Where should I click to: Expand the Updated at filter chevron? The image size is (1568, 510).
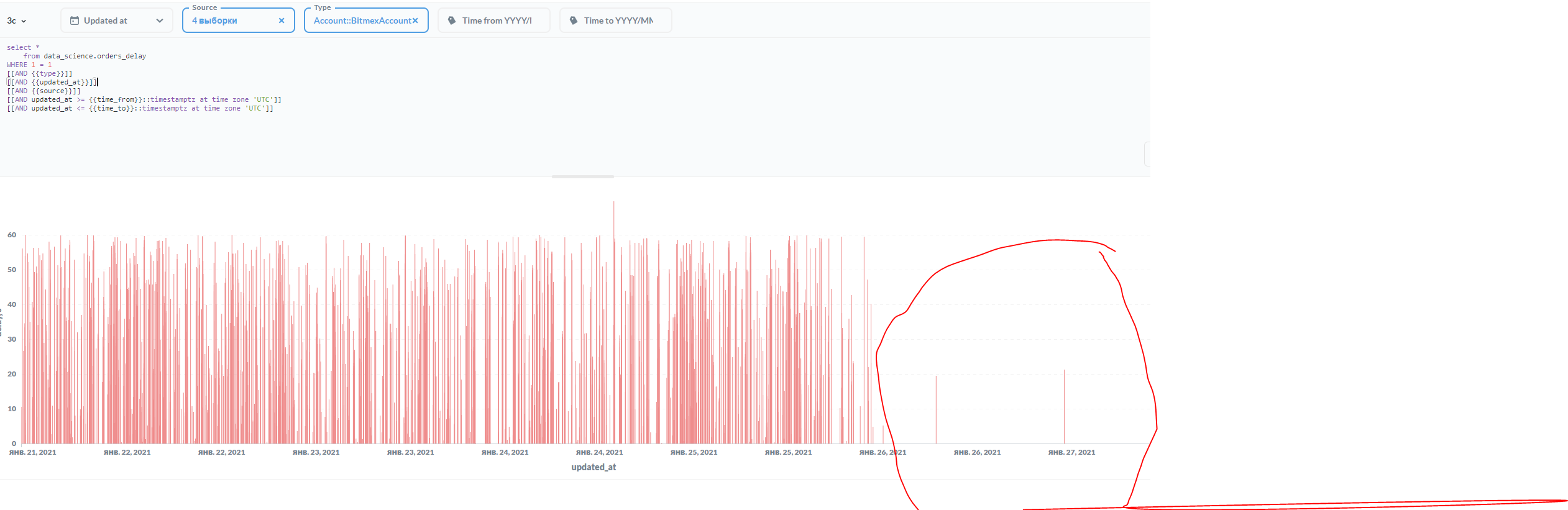(160, 20)
